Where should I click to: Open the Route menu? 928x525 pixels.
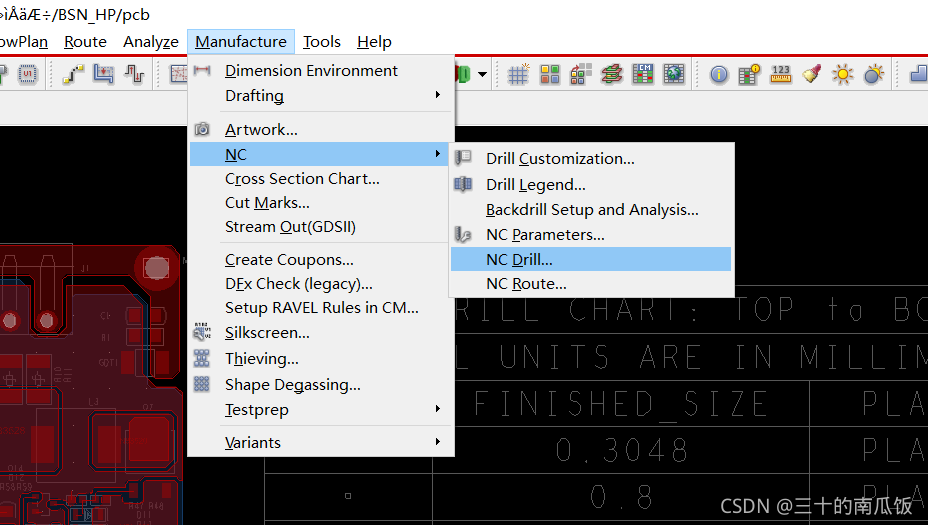click(85, 42)
